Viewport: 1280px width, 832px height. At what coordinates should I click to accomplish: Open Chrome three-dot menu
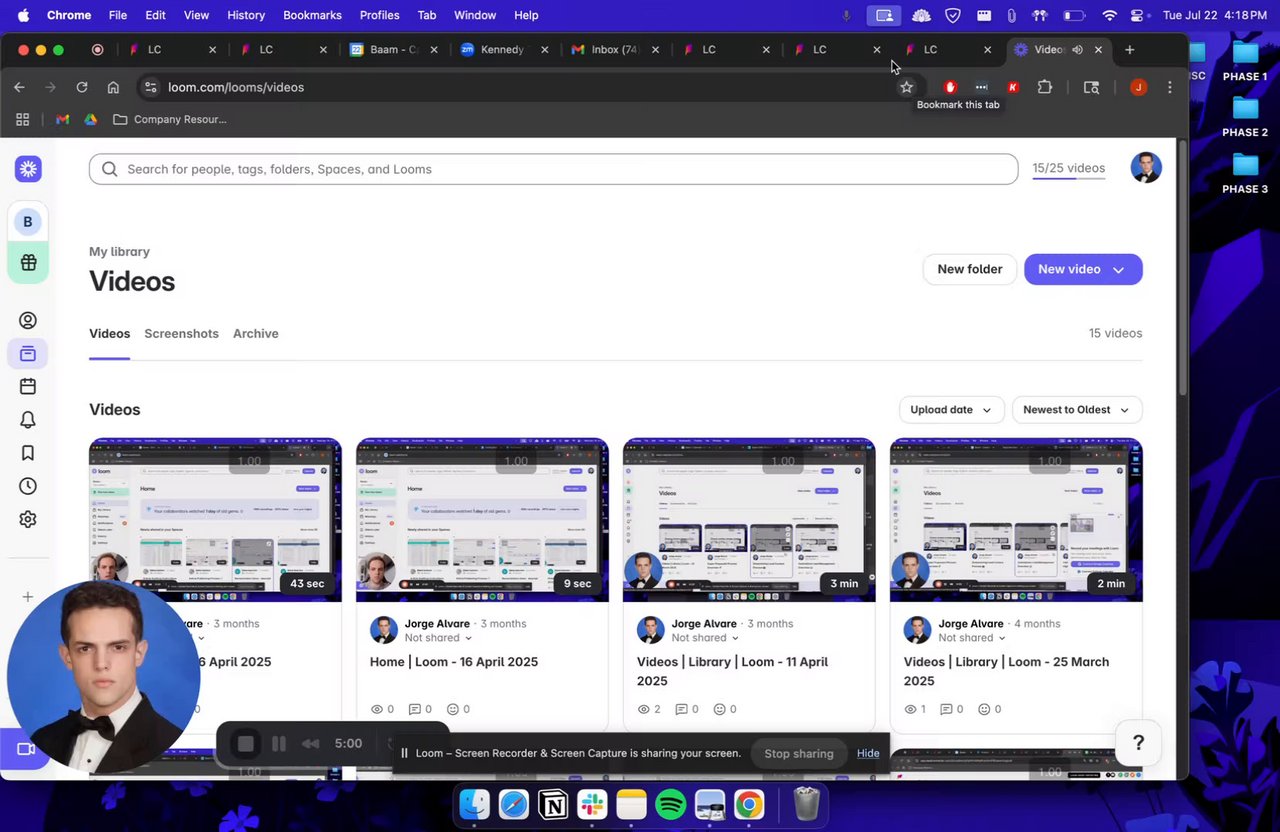1169,87
